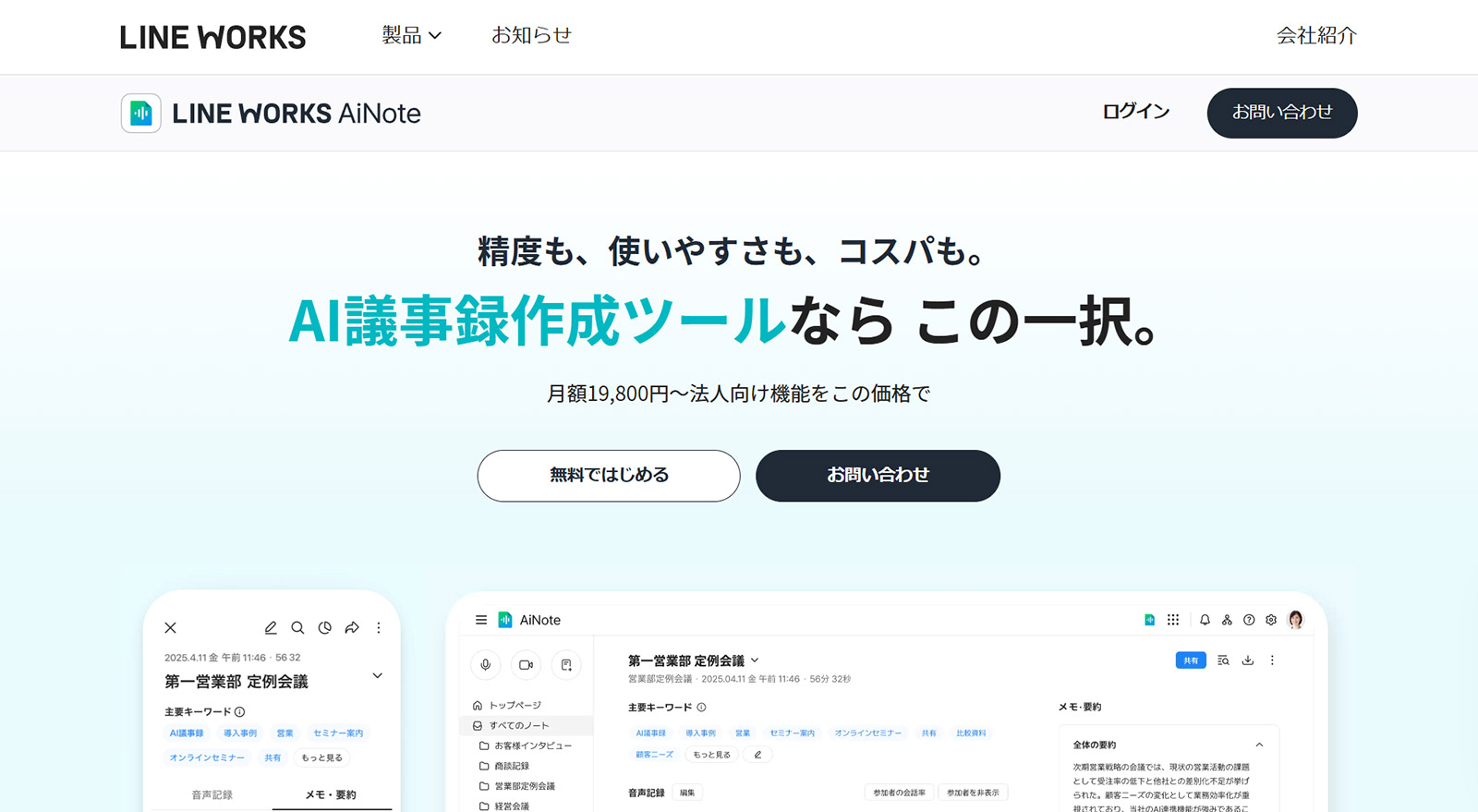Image resolution: width=1478 pixels, height=812 pixels.
Task: Select the AI議事録 keyword tag in mobile mockup
Action: click(187, 733)
